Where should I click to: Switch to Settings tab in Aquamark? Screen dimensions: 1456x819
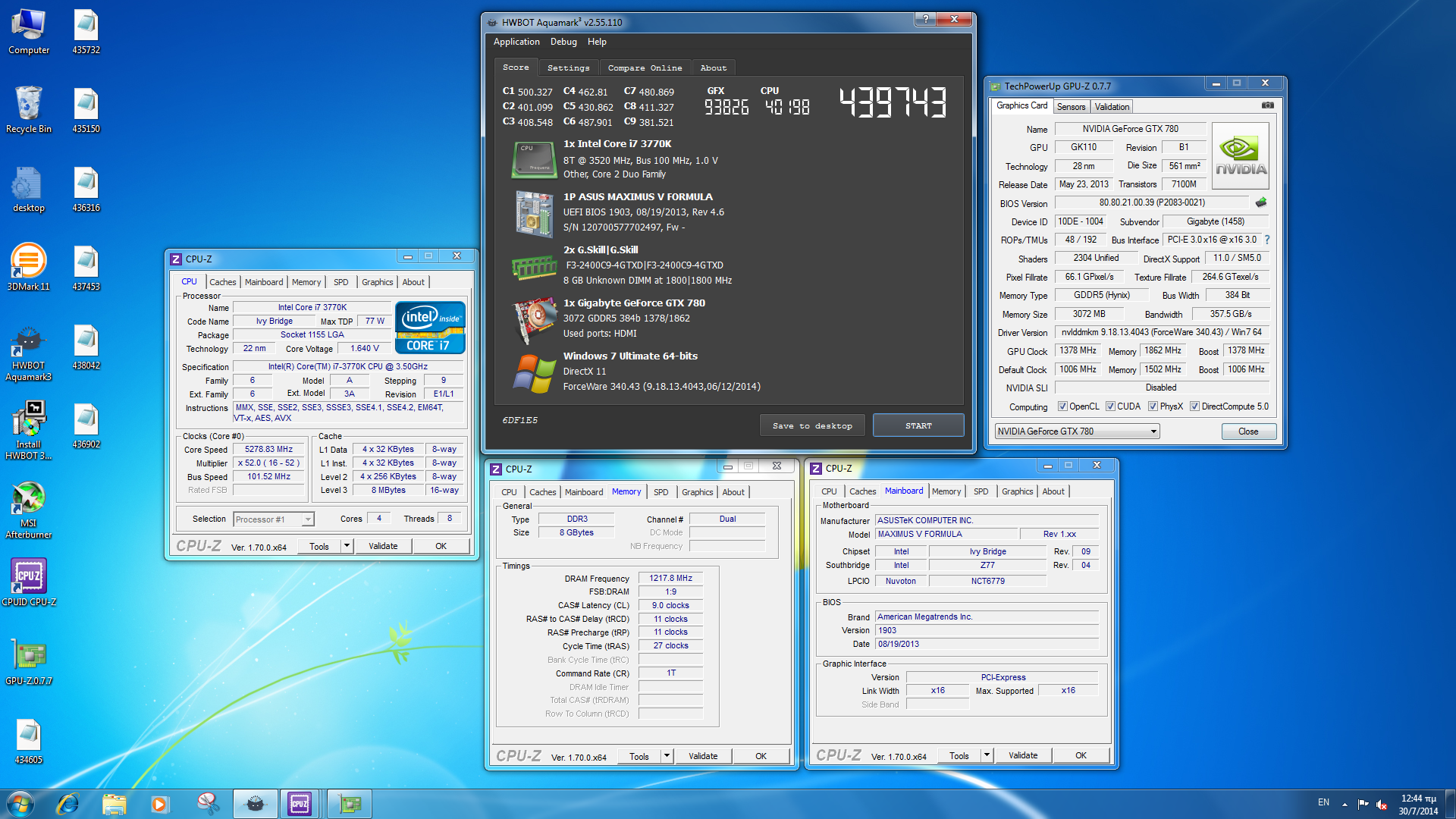coord(568,67)
